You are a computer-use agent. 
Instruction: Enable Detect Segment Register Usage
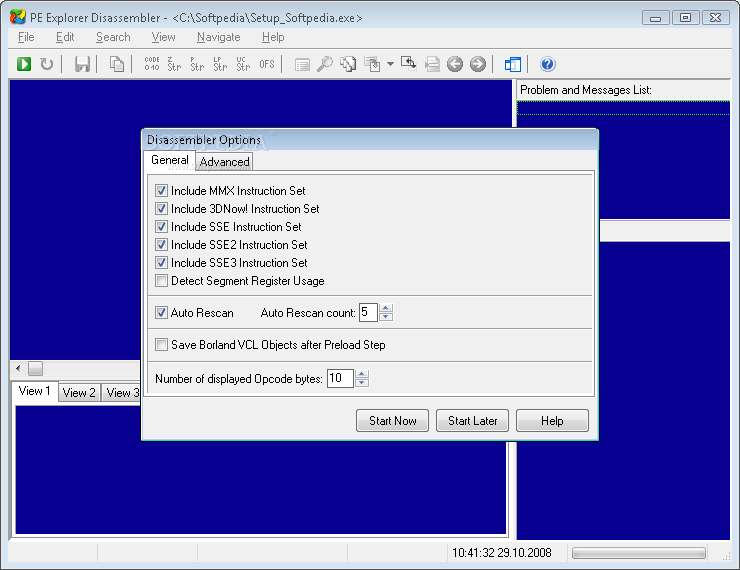coord(161,281)
